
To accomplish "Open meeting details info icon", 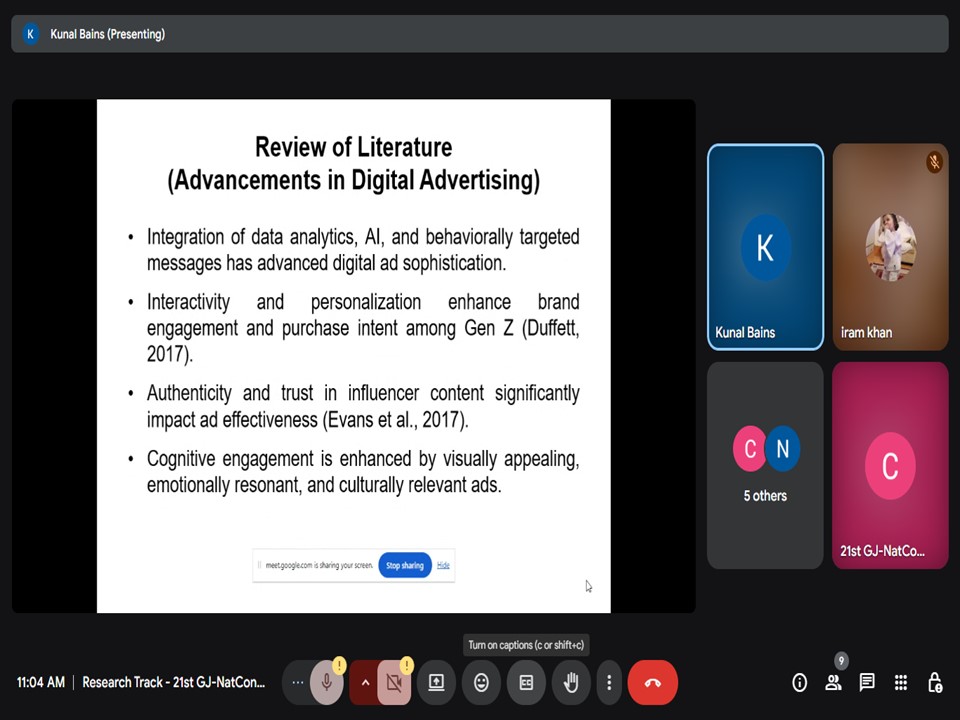I will point(800,682).
